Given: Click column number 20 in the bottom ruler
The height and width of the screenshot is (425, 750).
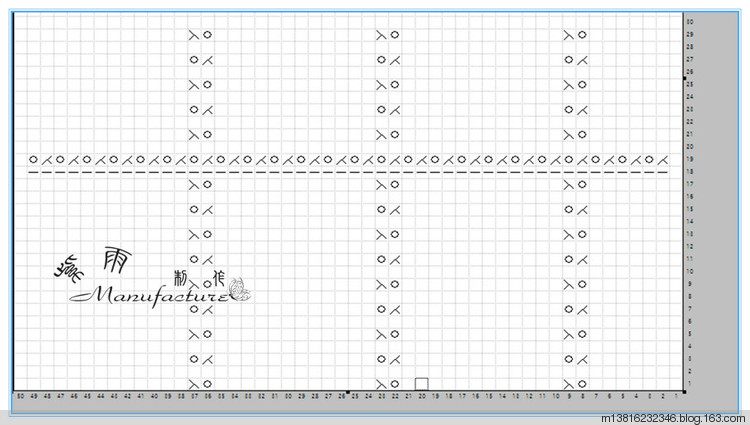Looking at the screenshot, I should coord(422,396).
